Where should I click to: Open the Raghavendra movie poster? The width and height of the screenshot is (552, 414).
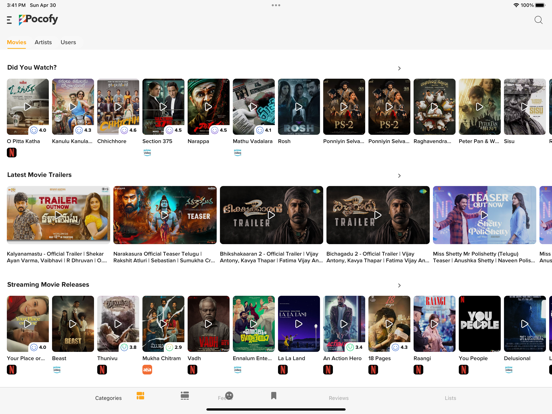click(x=434, y=107)
